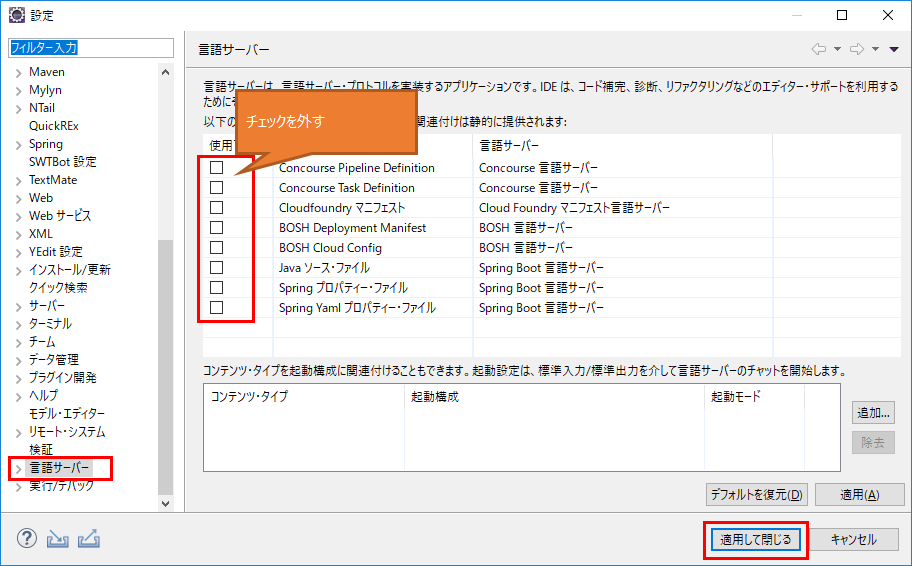
Task: Click the export preferences icon
Action: pyautogui.click(x=88, y=539)
